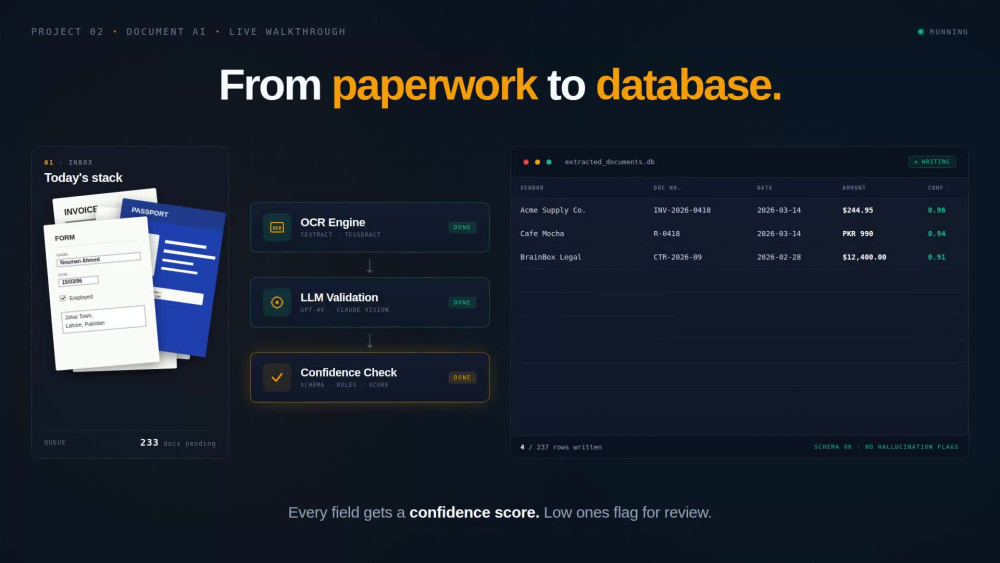Select the CTR-2026-09 document number
Viewport: 1000px width, 563px height.
point(677,258)
